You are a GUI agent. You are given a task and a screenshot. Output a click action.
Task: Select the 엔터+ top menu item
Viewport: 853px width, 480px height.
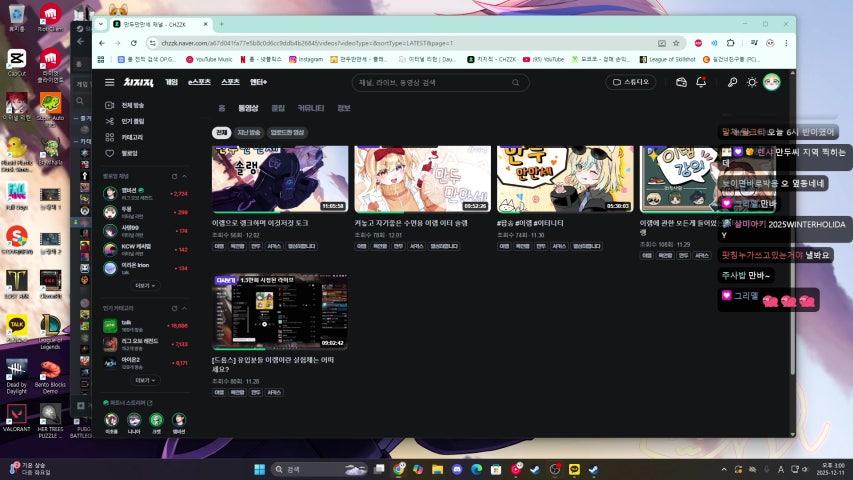coord(258,82)
